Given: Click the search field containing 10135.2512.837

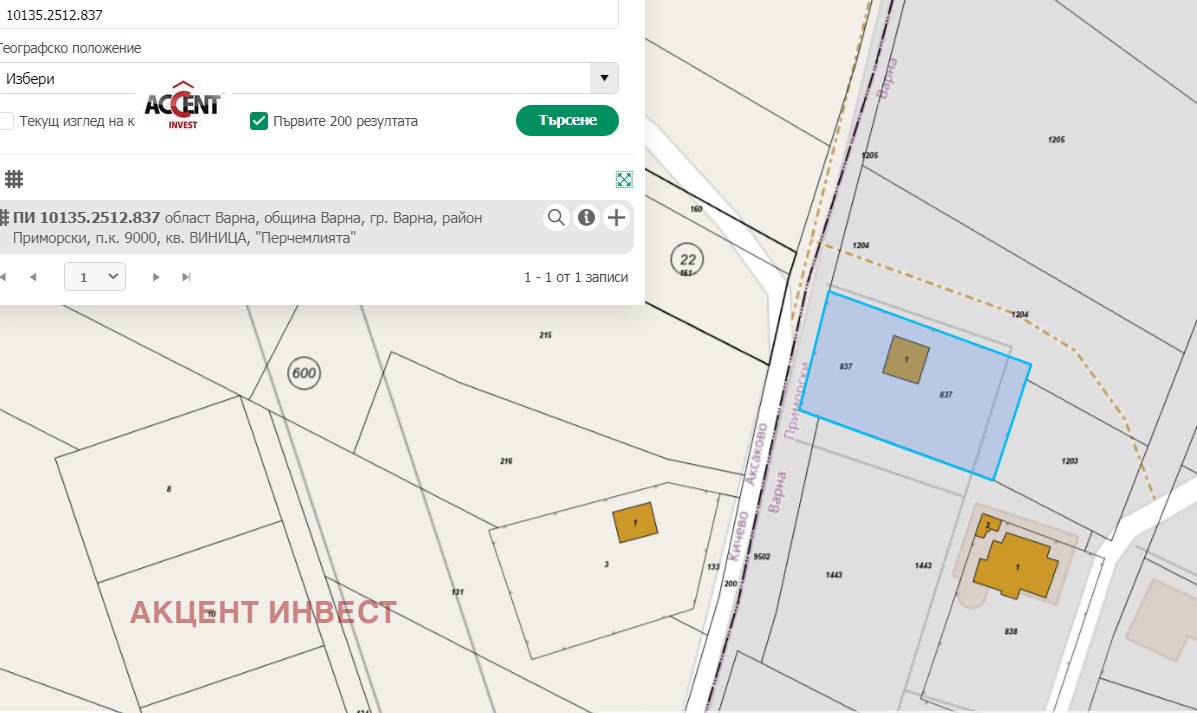Looking at the screenshot, I should 300,15.
